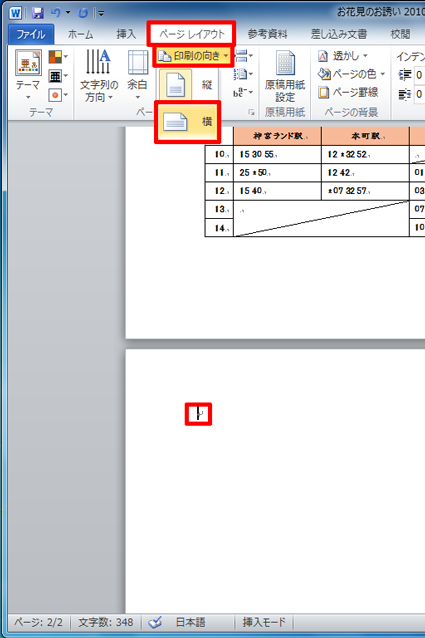This screenshot has width=425, height=638.
Task: Open the 文字列の方向 text direction dropdown
Action: pos(99,75)
